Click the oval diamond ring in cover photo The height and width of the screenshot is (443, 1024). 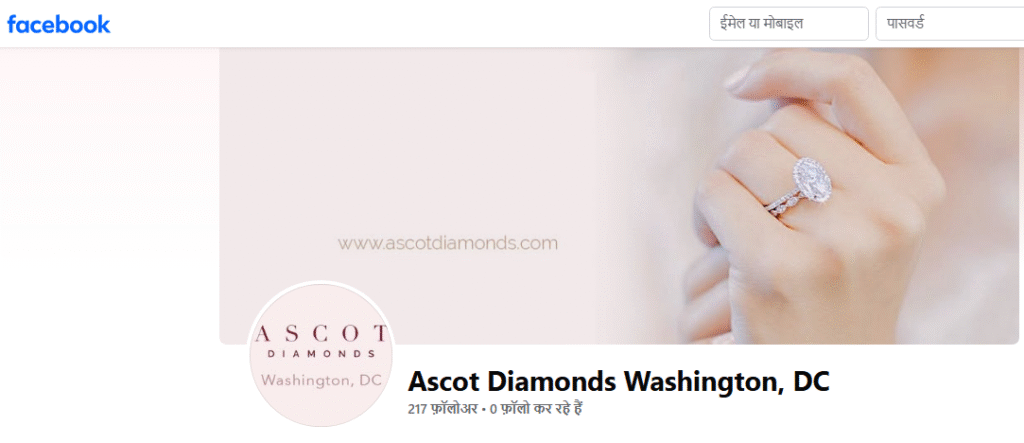[x=812, y=178]
